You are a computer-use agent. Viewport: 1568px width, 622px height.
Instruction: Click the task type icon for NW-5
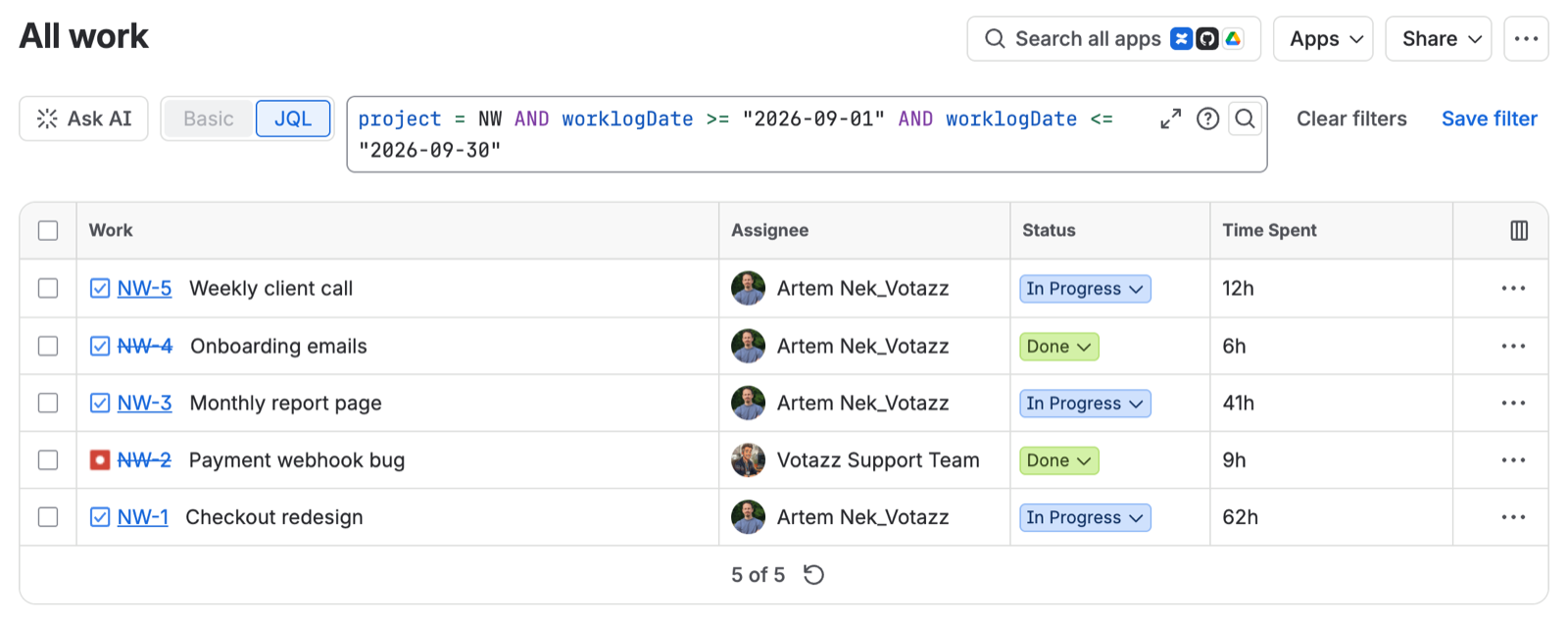click(x=100, y=288)
